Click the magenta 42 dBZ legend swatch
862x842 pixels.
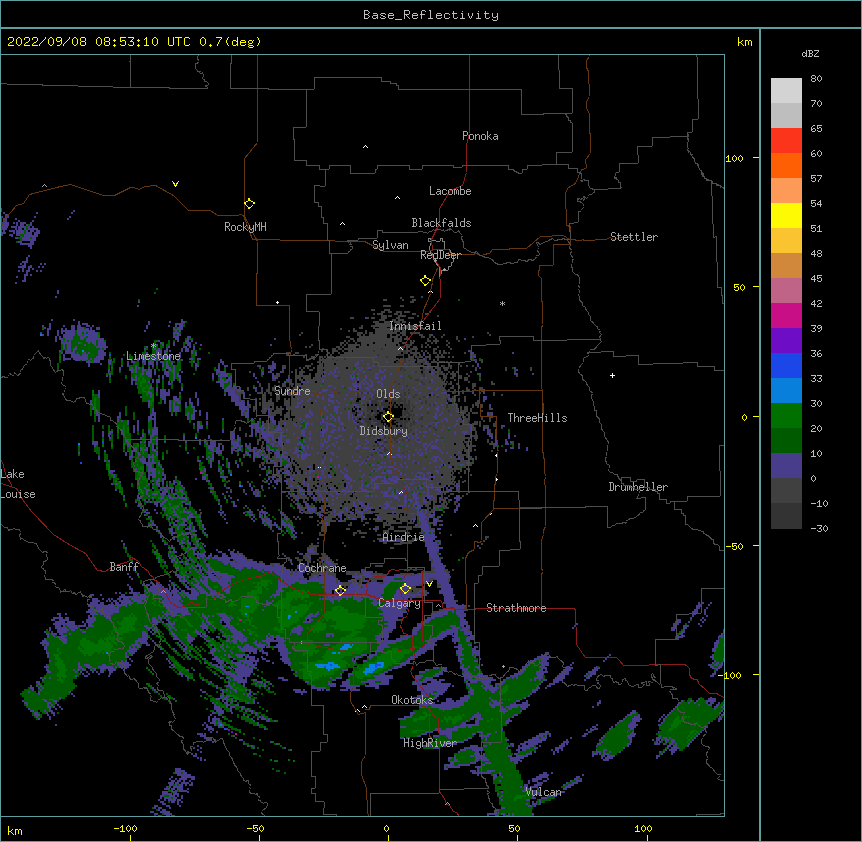click(x=786, y=315)
